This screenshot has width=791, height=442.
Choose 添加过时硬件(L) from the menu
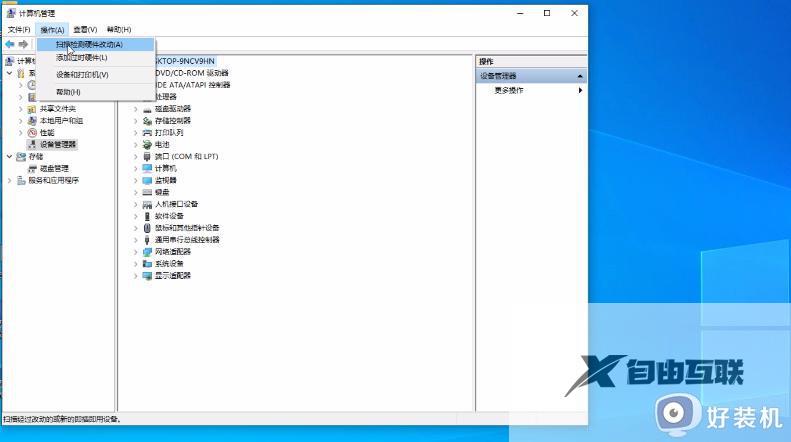pyautogui.click(x=96, y=58)
